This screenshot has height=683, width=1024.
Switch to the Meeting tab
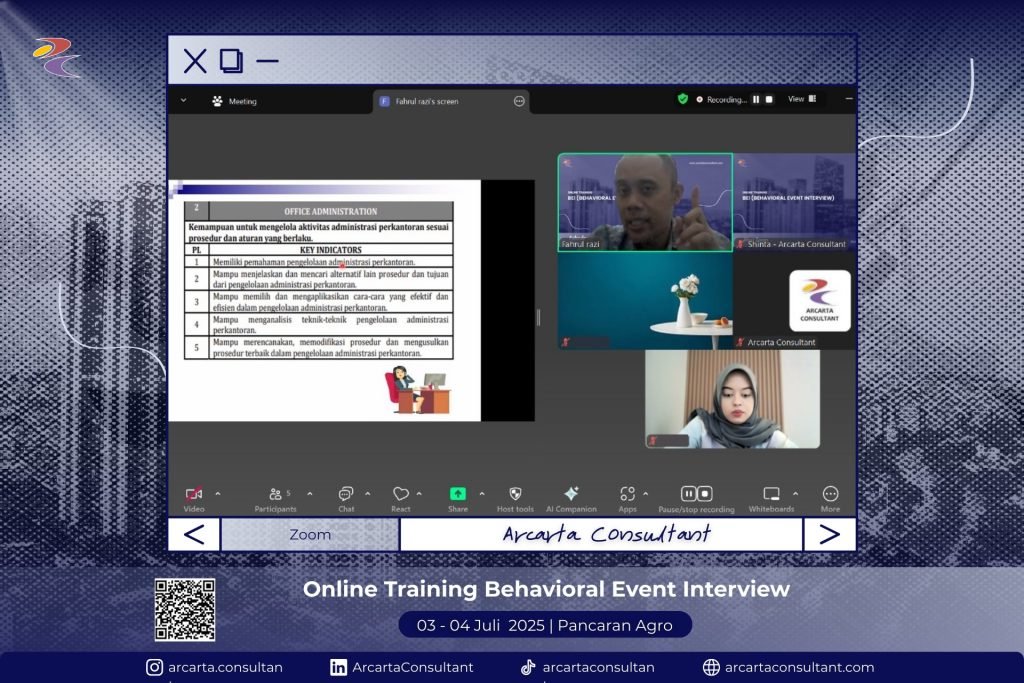[x=234, y=101]
